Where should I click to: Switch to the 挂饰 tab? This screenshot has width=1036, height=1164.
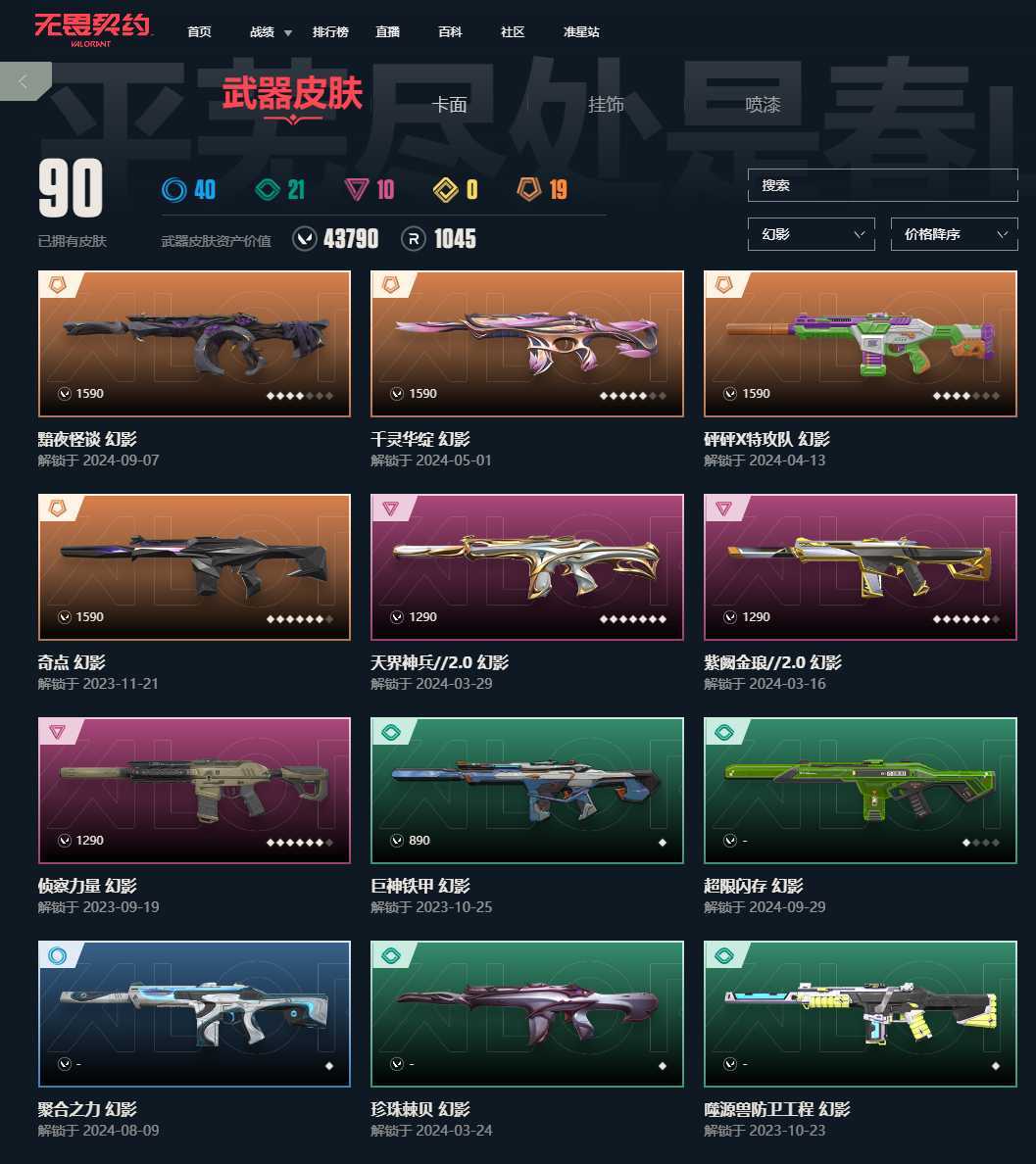[606, 105]
